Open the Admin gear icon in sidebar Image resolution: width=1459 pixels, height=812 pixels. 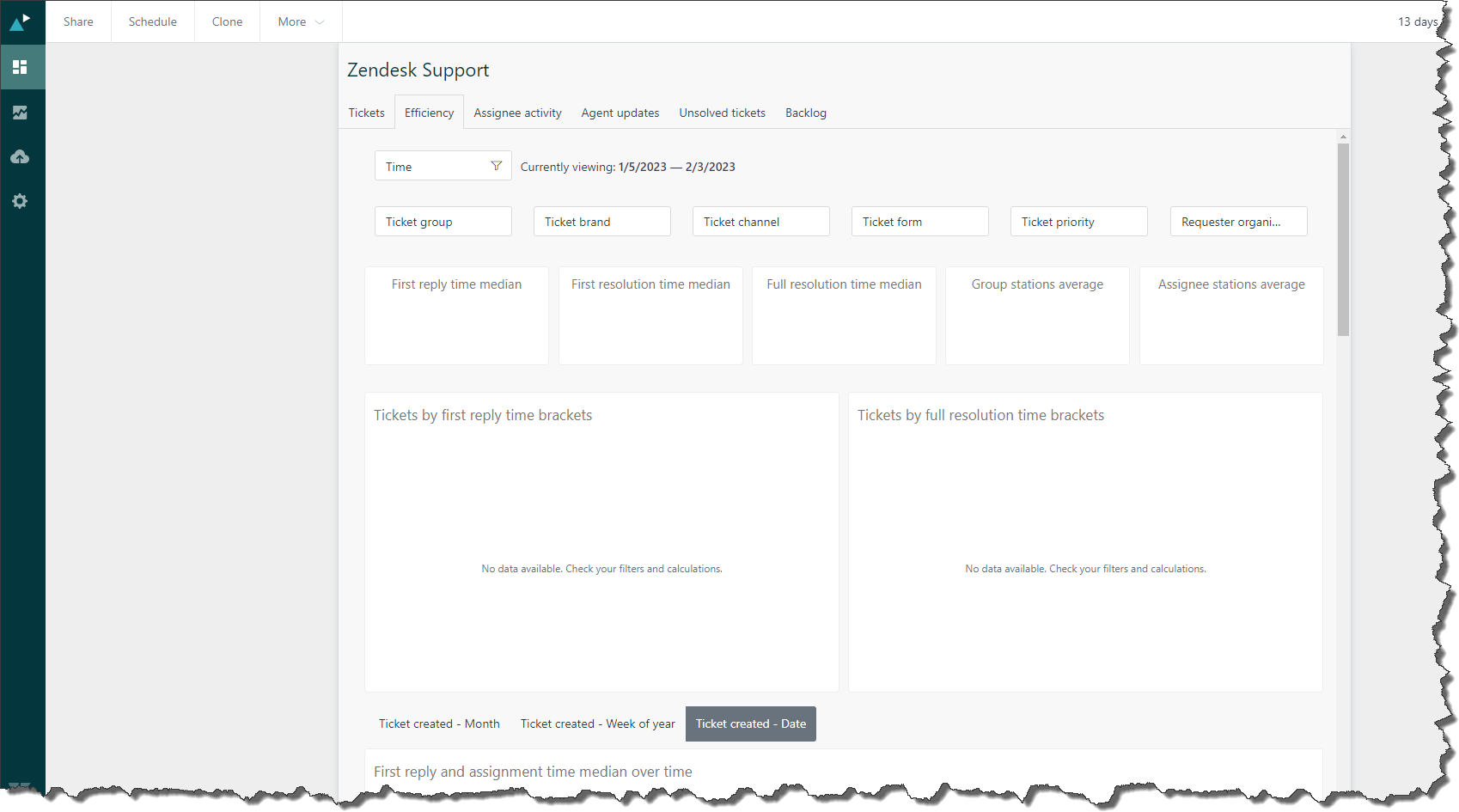click(21, 201)
